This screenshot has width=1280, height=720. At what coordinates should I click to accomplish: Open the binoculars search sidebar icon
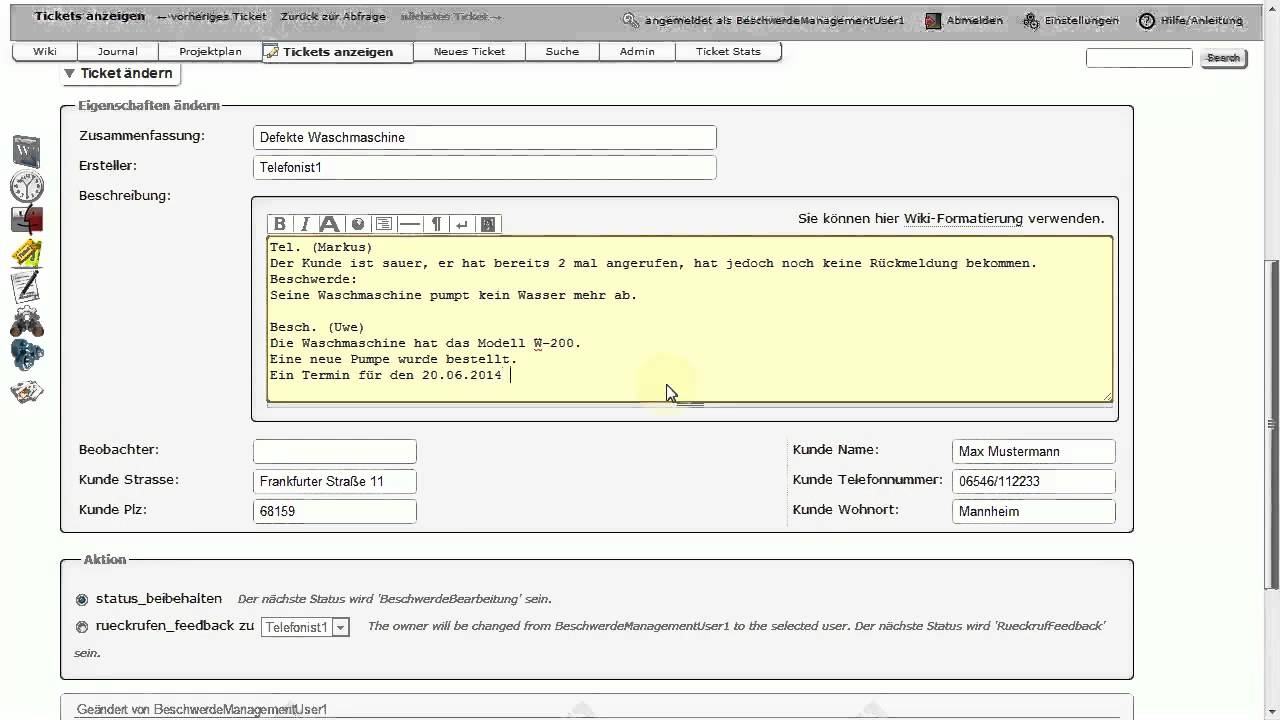pyautogui.click(x=27, y=322)
